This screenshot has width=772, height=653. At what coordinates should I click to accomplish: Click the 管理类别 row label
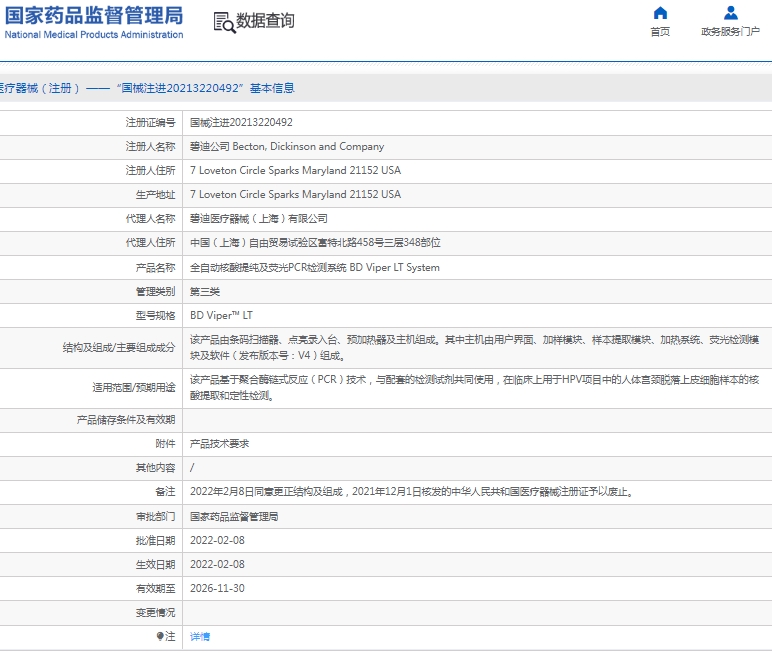(x=155, y=292)
